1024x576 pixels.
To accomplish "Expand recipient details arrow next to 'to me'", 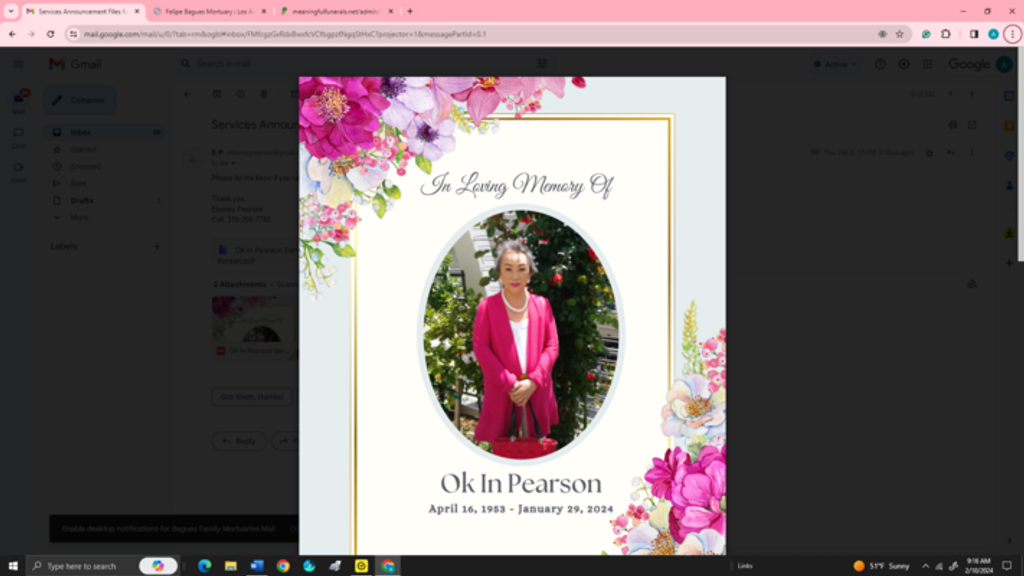I will click(x=233, y=163).
